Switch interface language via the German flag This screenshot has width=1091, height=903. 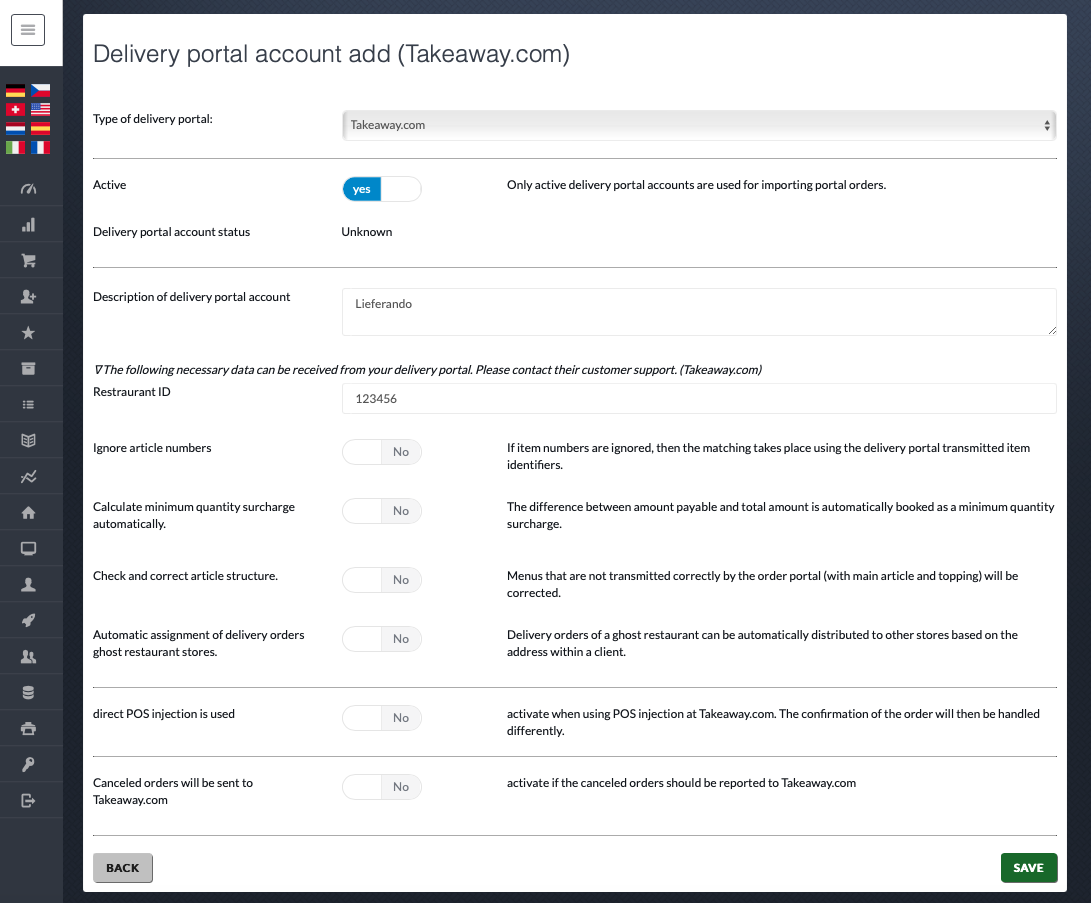tap(15, 92)
